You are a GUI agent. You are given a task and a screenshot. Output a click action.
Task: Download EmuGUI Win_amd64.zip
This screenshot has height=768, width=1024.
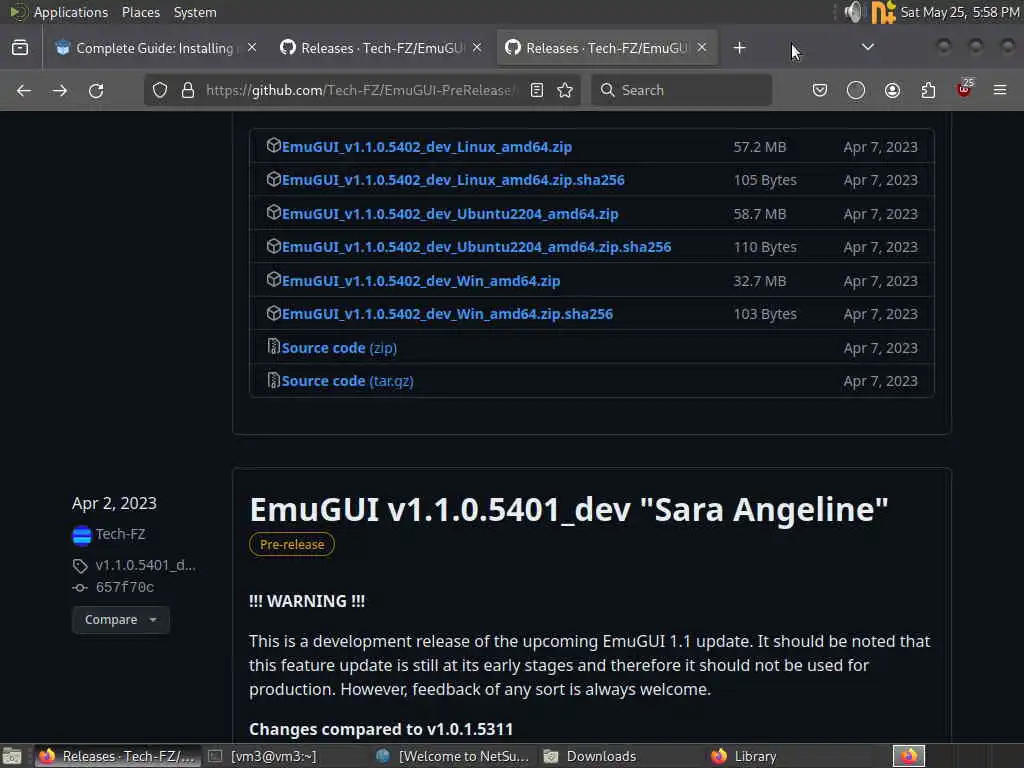click(x=421, y=281)
